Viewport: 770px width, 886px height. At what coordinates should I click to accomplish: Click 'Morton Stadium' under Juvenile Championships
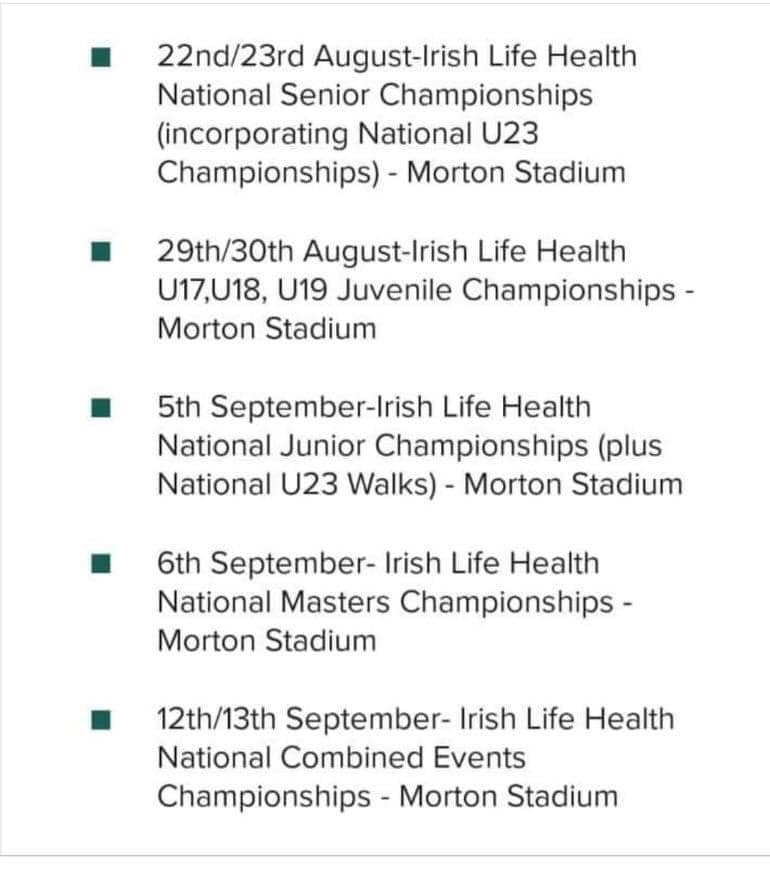(267, 328)
